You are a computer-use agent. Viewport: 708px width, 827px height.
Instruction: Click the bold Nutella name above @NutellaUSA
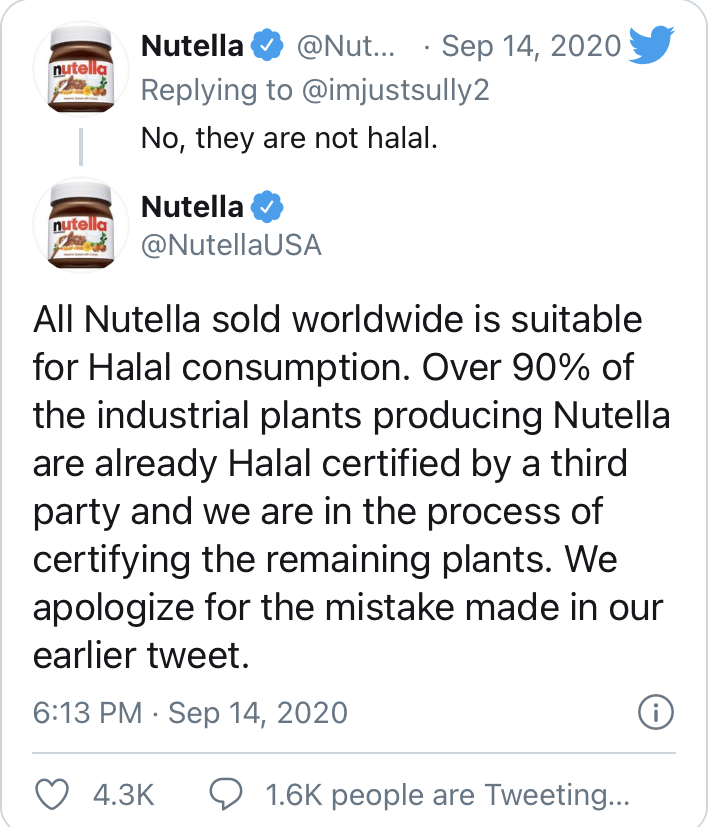(192, 206)
